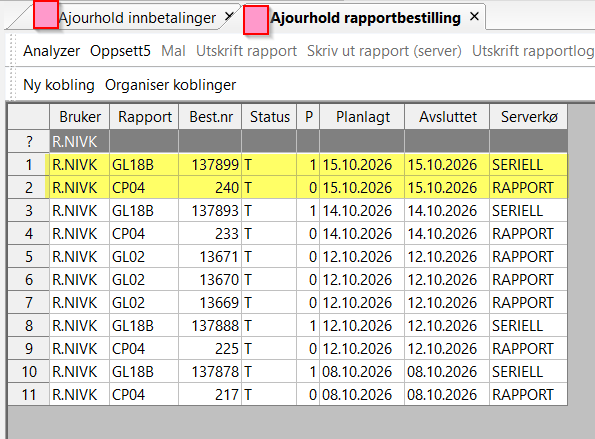This screenshot has width=595, height=439.
Task: Close the Ajourhold innbetalinger tab
Action: click(229, 16)
